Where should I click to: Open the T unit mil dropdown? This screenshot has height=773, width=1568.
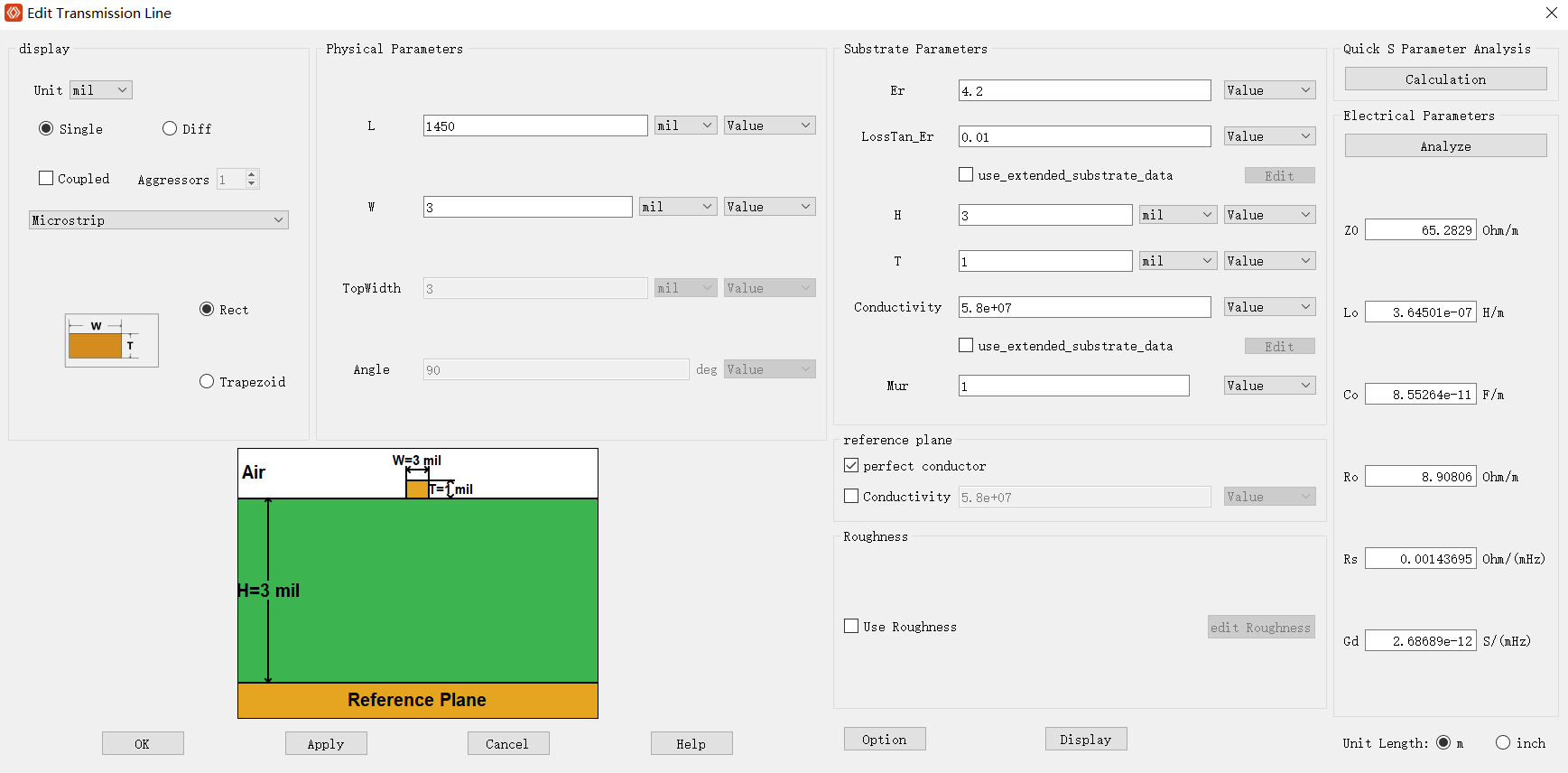pyautogui.click(x=1178, y=261)
